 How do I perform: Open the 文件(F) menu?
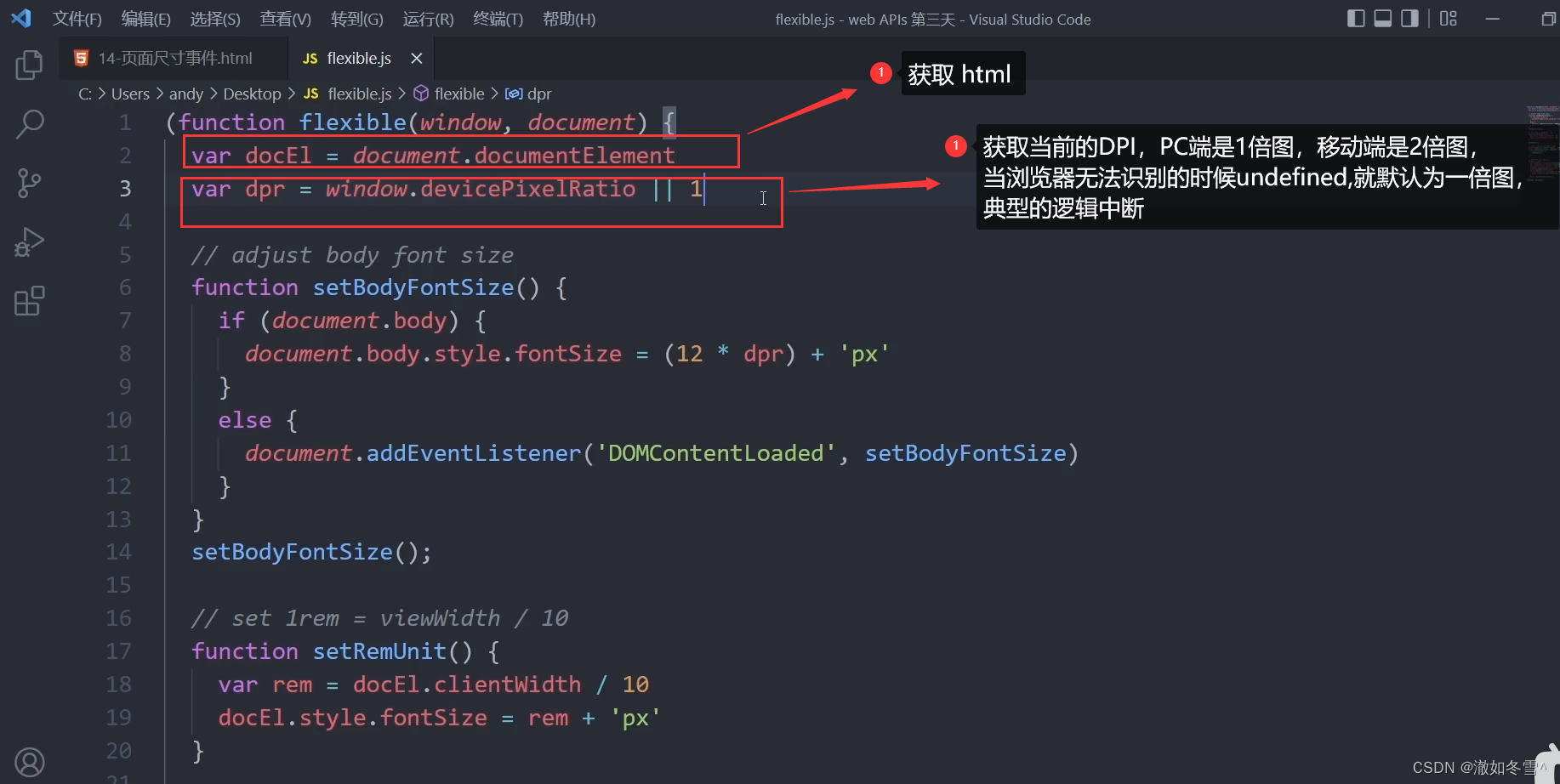77,19
